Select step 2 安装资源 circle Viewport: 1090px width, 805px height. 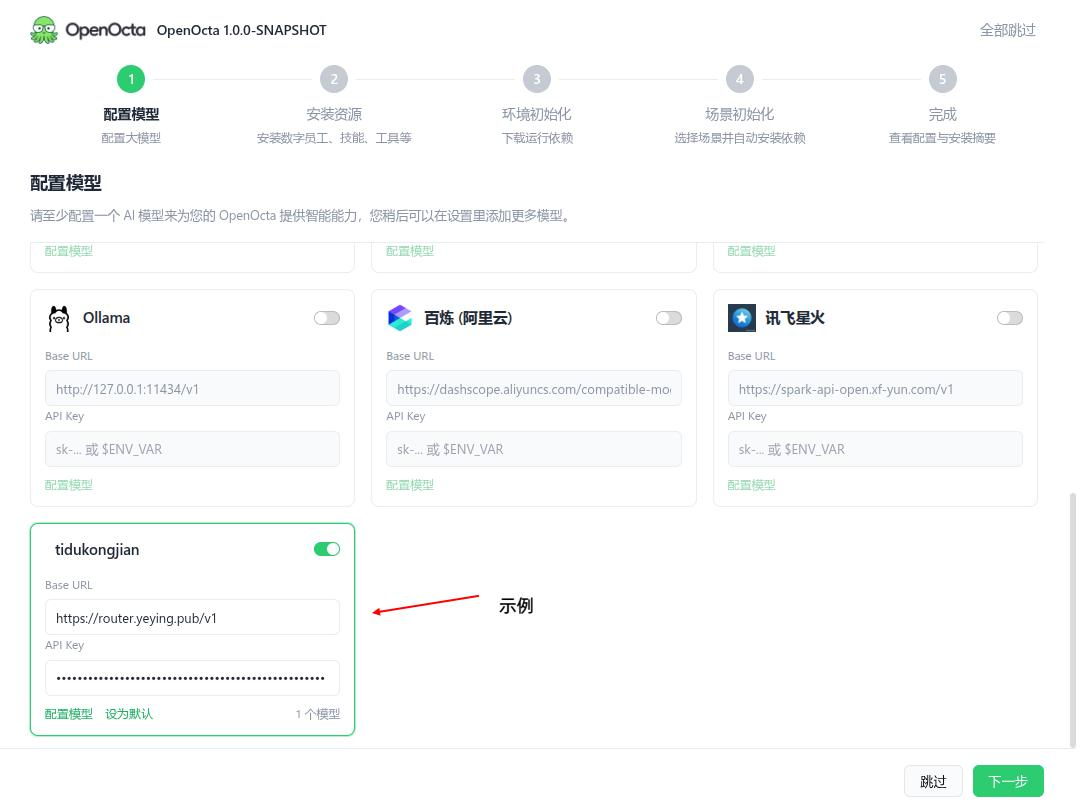click(x=334, y=79)
